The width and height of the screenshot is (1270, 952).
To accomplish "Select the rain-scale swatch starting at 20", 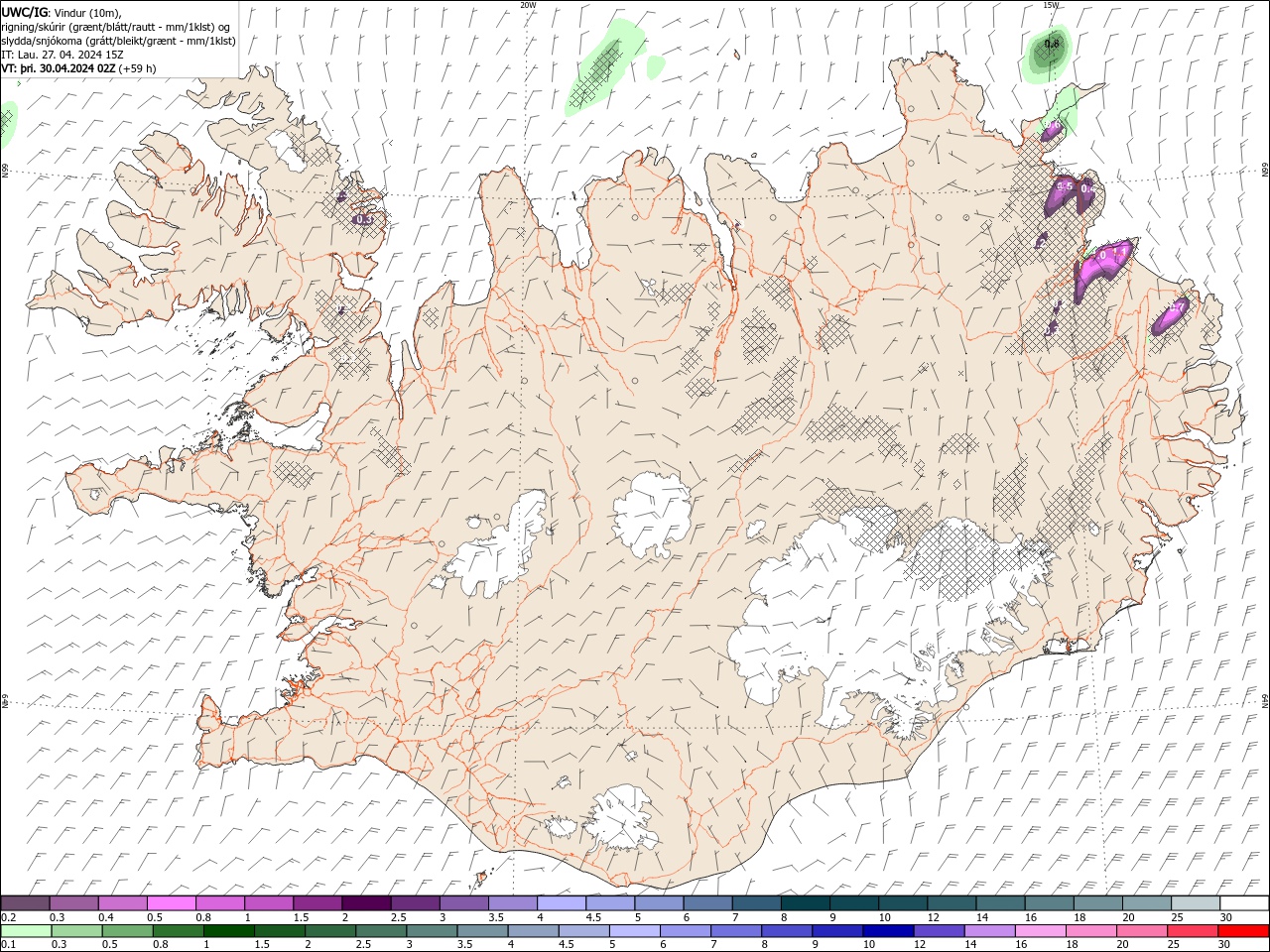I will tap(1140, 931).
